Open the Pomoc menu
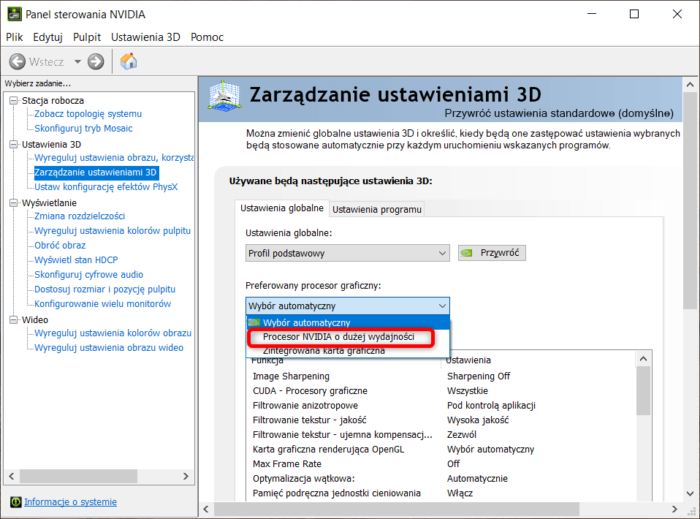700x519 pixels. (207, 37)
